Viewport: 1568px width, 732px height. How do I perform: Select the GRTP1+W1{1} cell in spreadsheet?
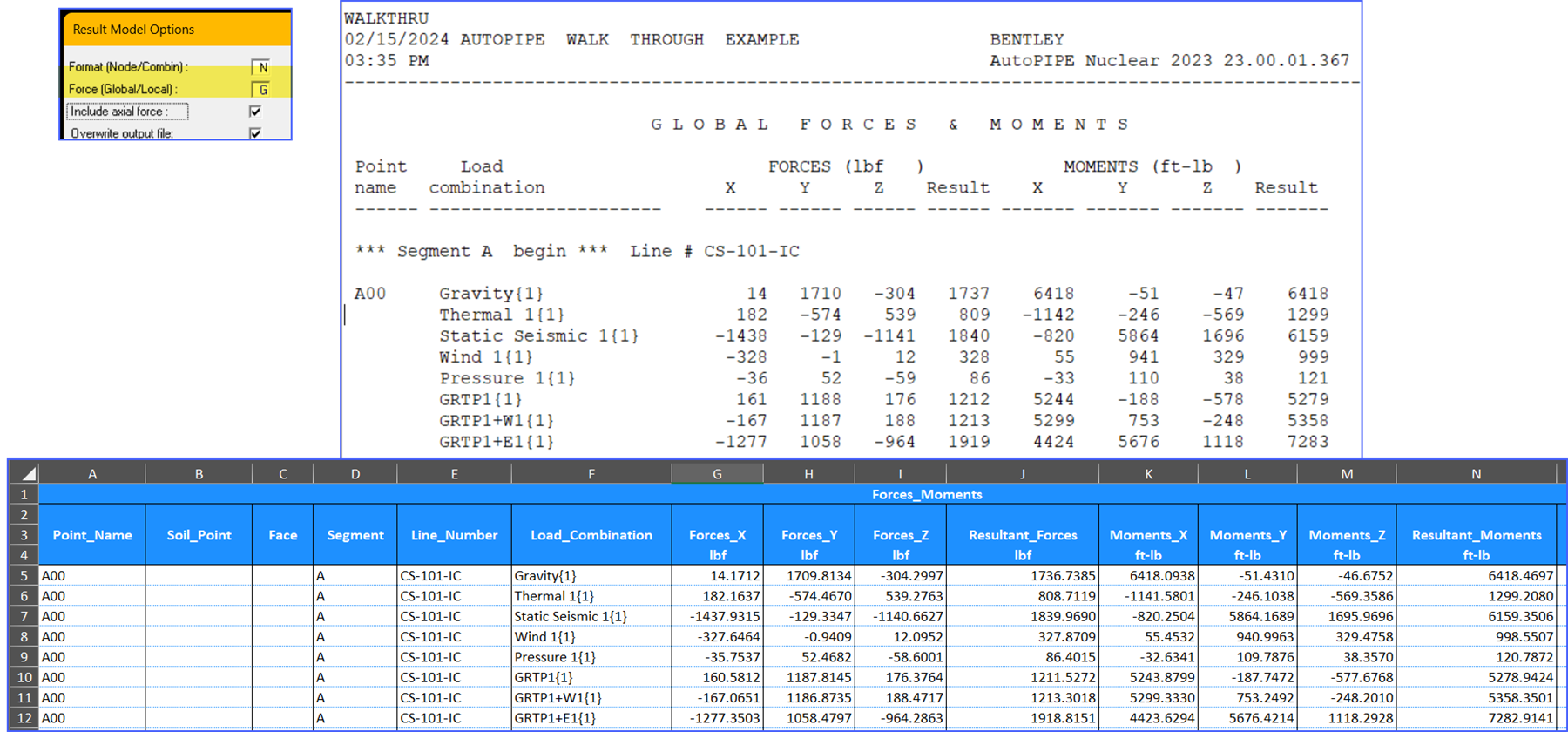[x=591, y=697]
